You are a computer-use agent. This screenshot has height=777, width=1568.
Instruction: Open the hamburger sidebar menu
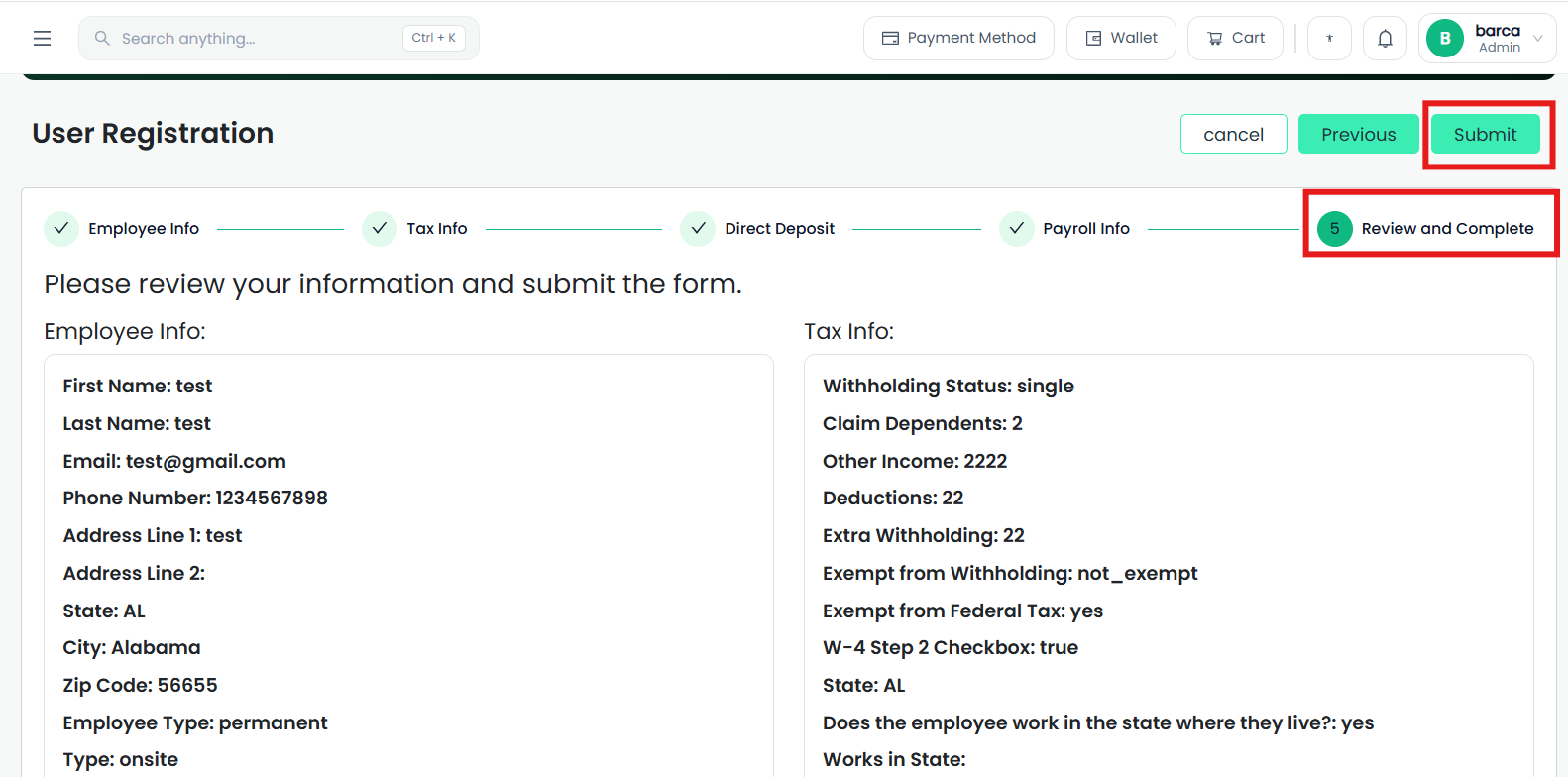click(x=42, y=38)
